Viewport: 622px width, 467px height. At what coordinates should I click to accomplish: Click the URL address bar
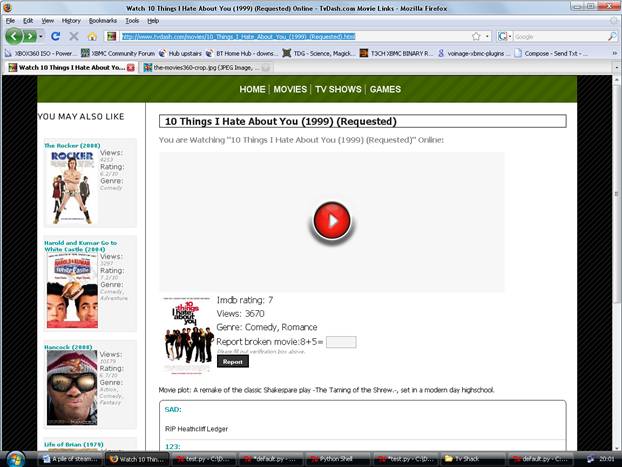[x=296, y=37]
